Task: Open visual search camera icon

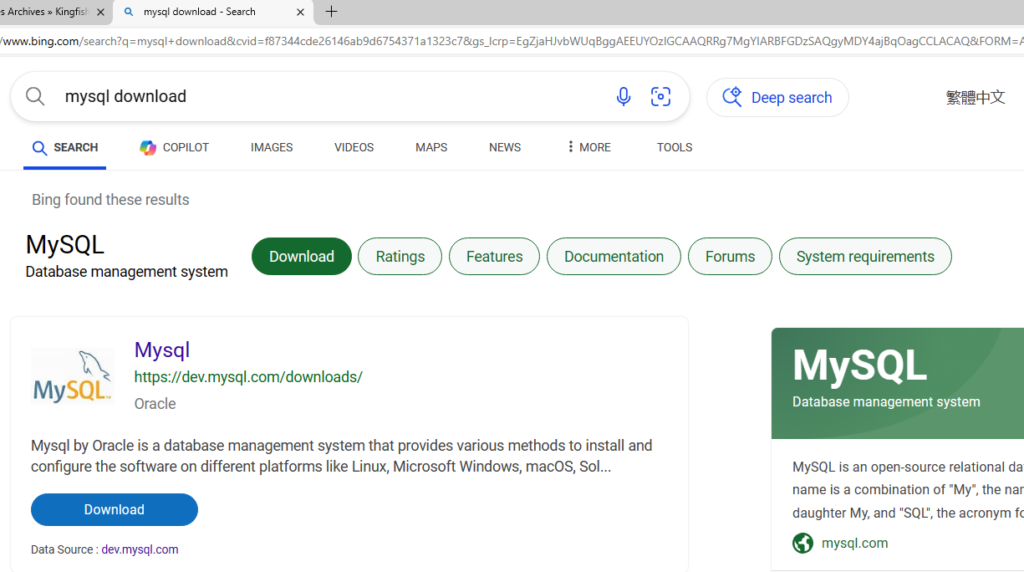Action: pos(660,97)
